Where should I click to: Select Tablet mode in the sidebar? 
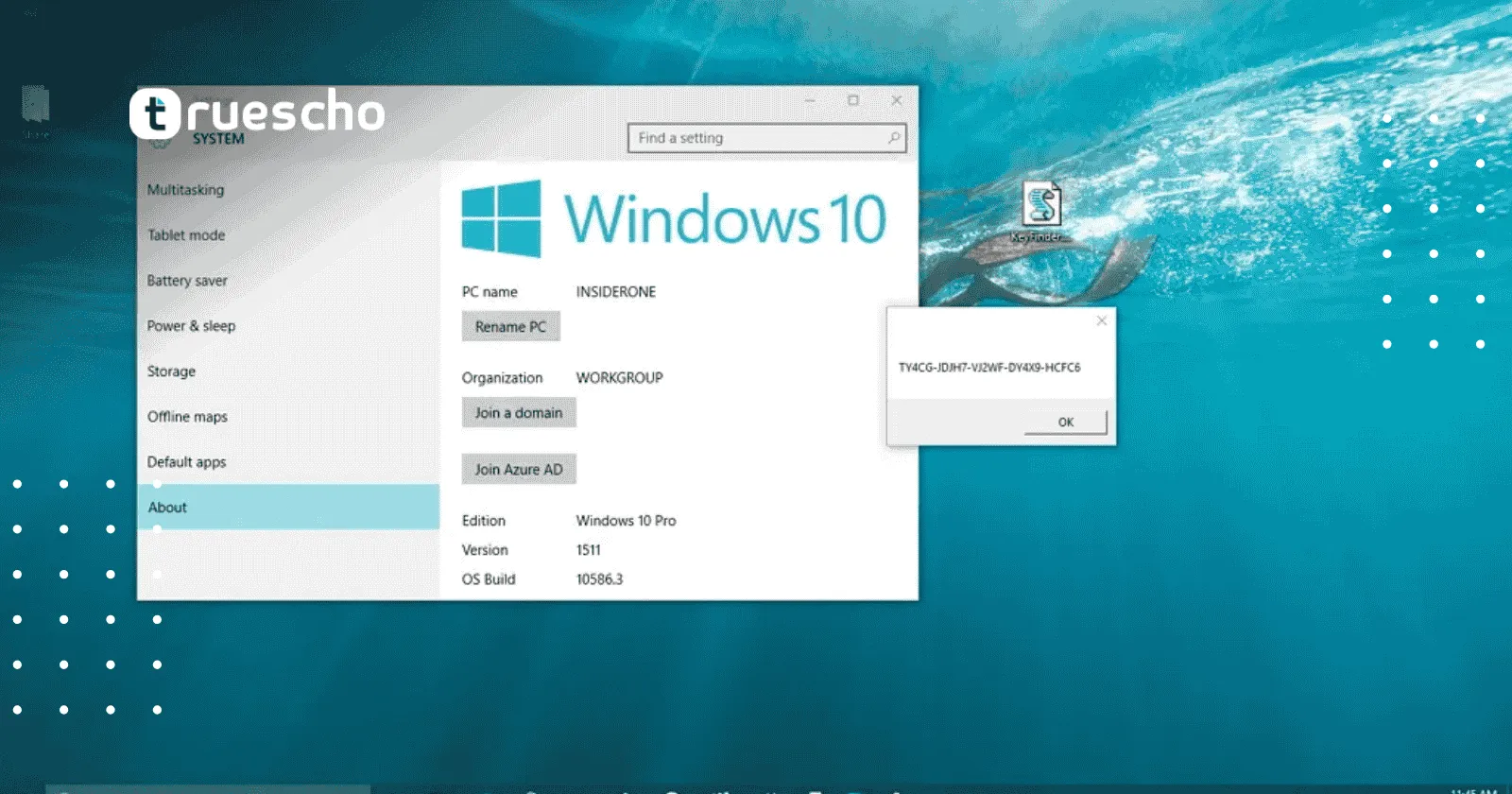[x=186, y=235]
